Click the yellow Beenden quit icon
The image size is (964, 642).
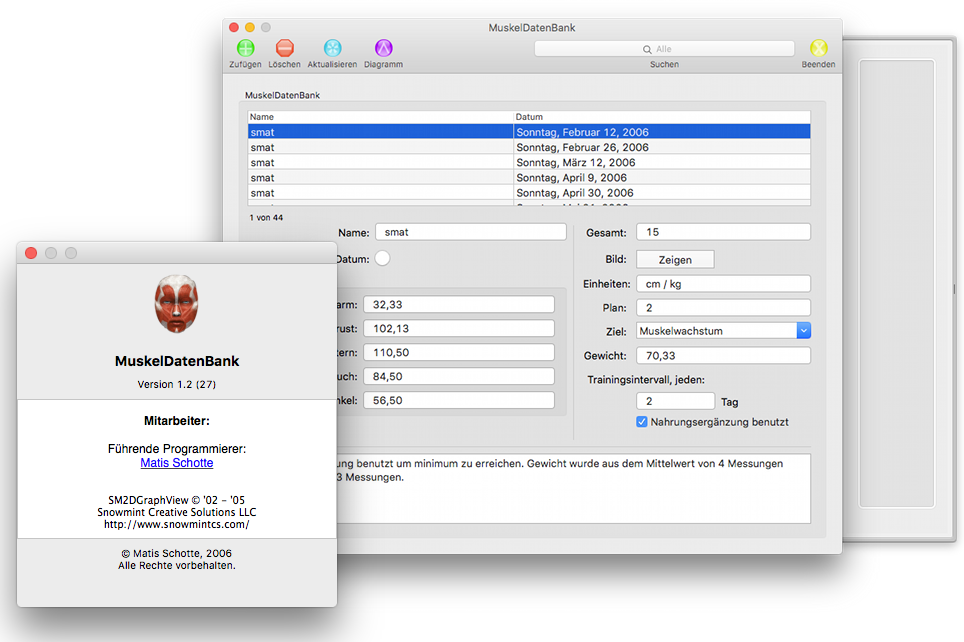click(818, 48)
